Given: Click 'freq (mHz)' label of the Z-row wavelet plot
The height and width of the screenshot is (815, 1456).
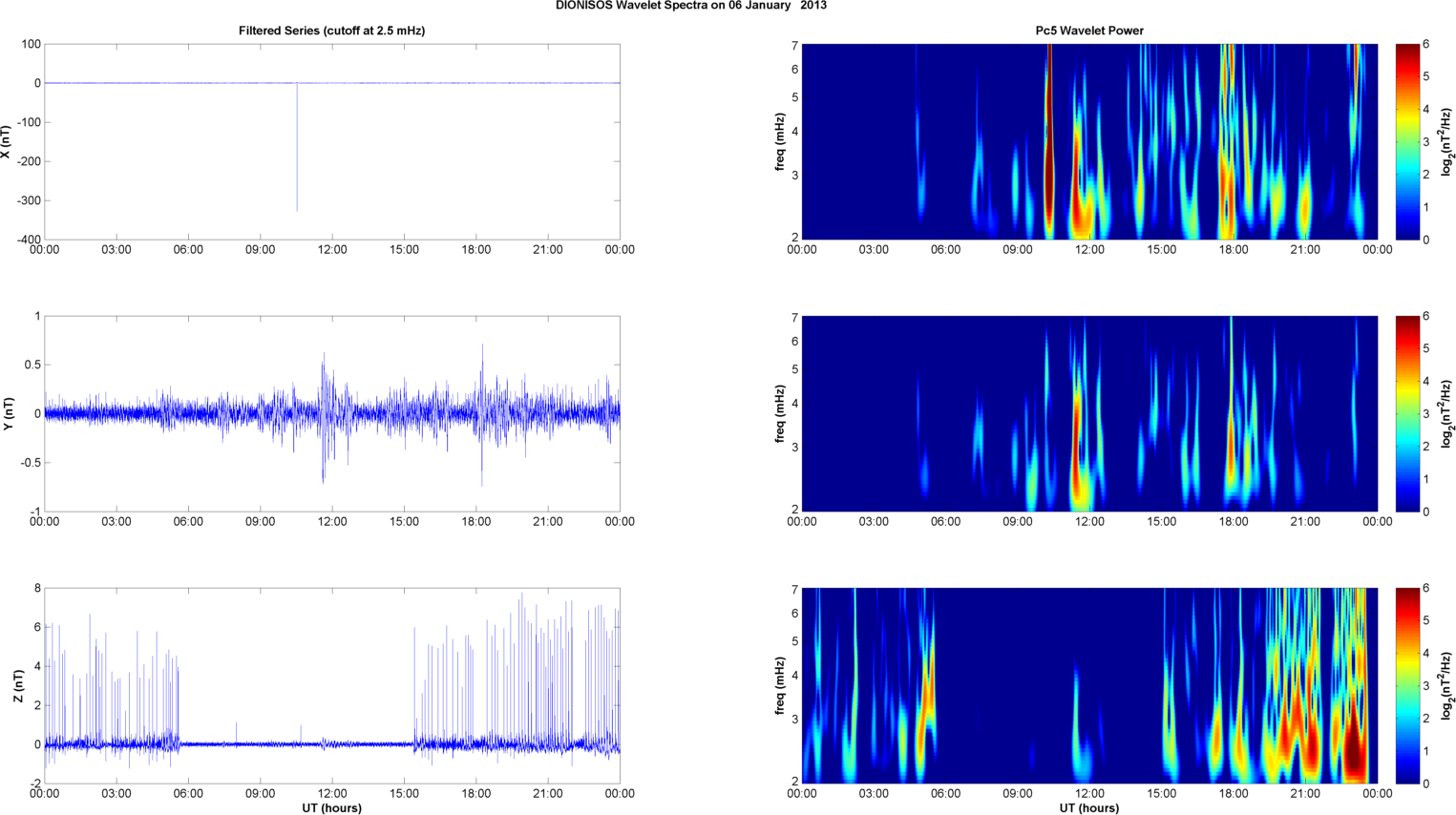Looking at the screenshot, I should (x=780, y=686).
